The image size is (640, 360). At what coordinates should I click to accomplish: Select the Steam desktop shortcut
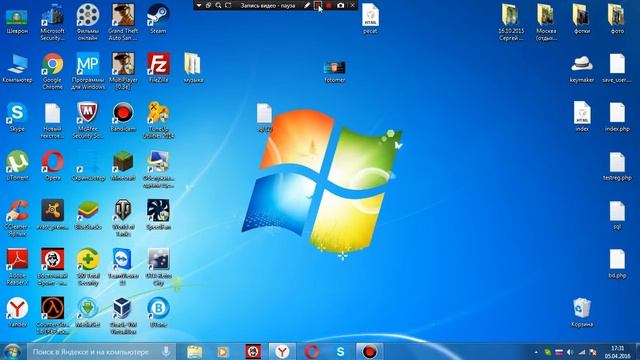(x=158, y=20)
